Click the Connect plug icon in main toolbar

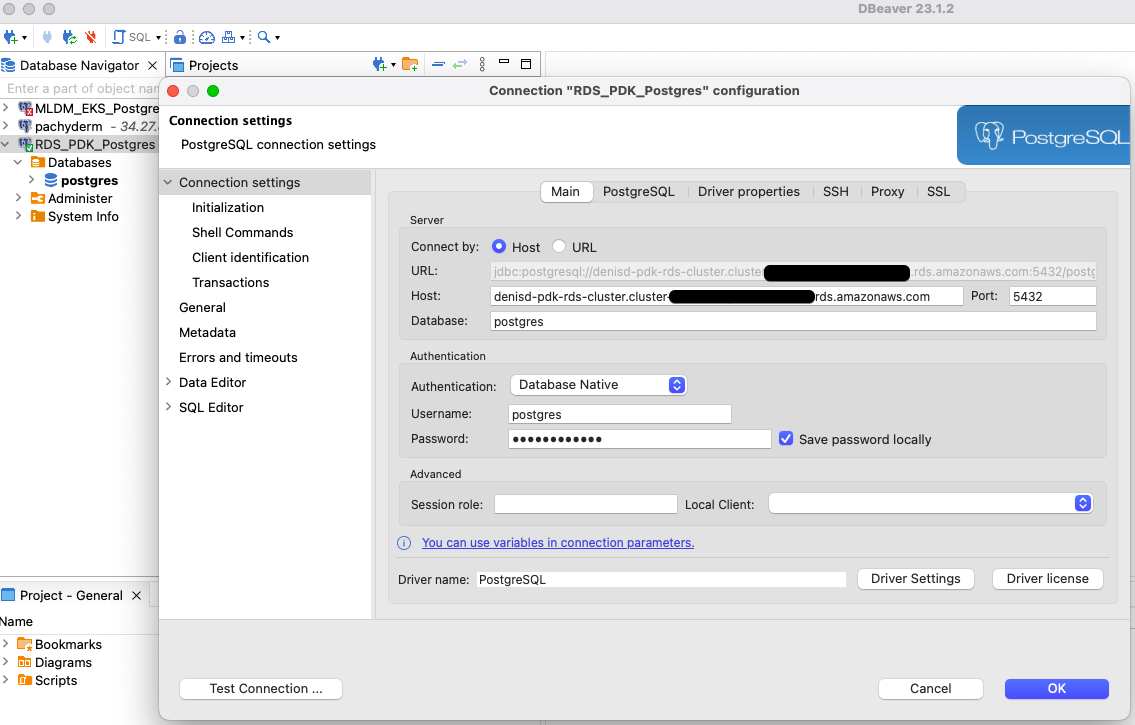pos(48,37)
